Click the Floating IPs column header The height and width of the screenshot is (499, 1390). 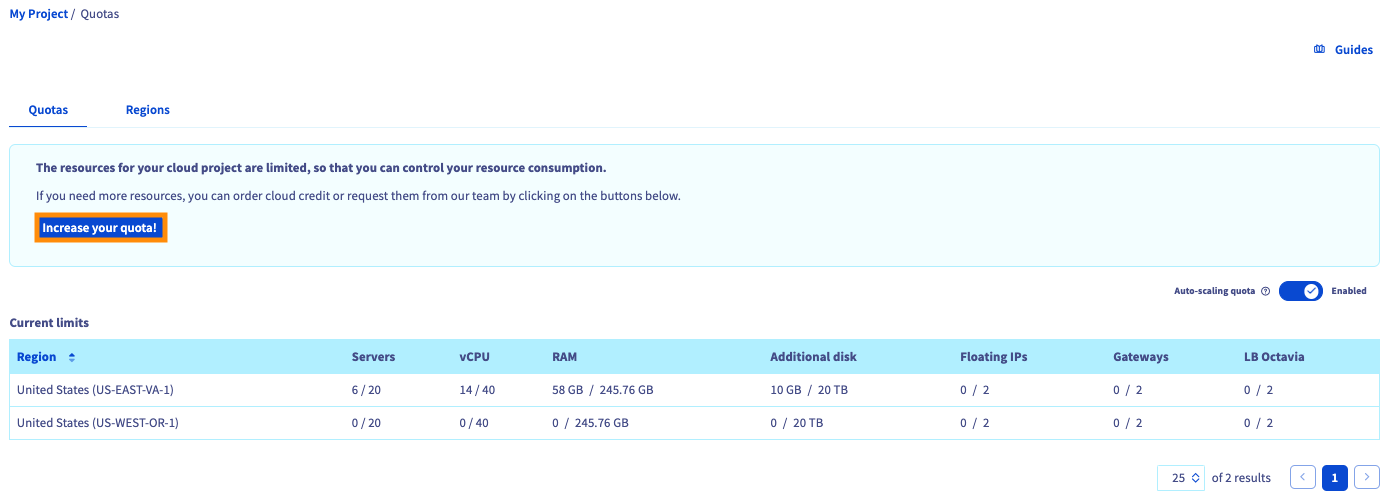pyautogui.click(x=994, y=357)
